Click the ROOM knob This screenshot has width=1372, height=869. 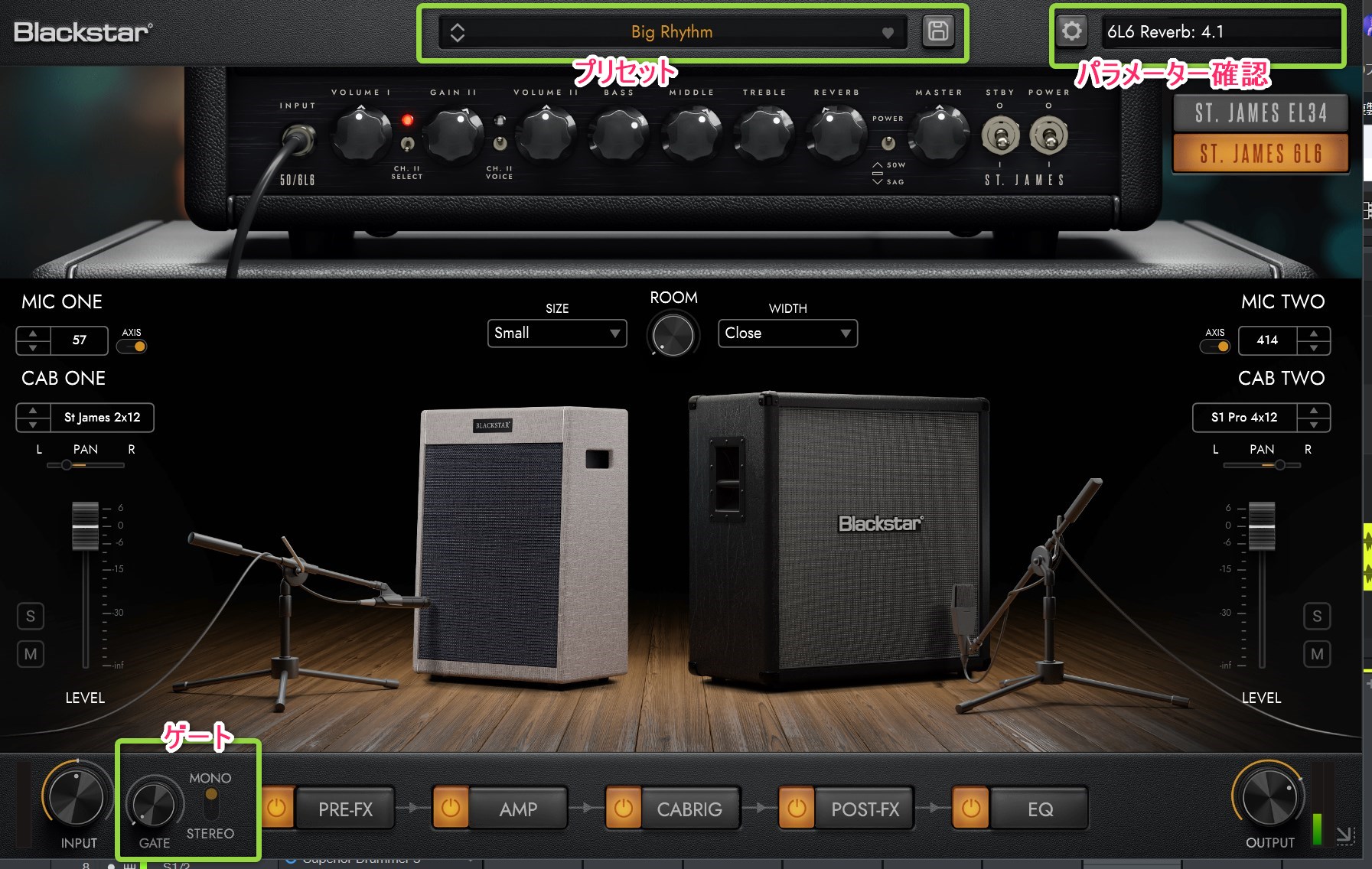click(x=673, y=335)
